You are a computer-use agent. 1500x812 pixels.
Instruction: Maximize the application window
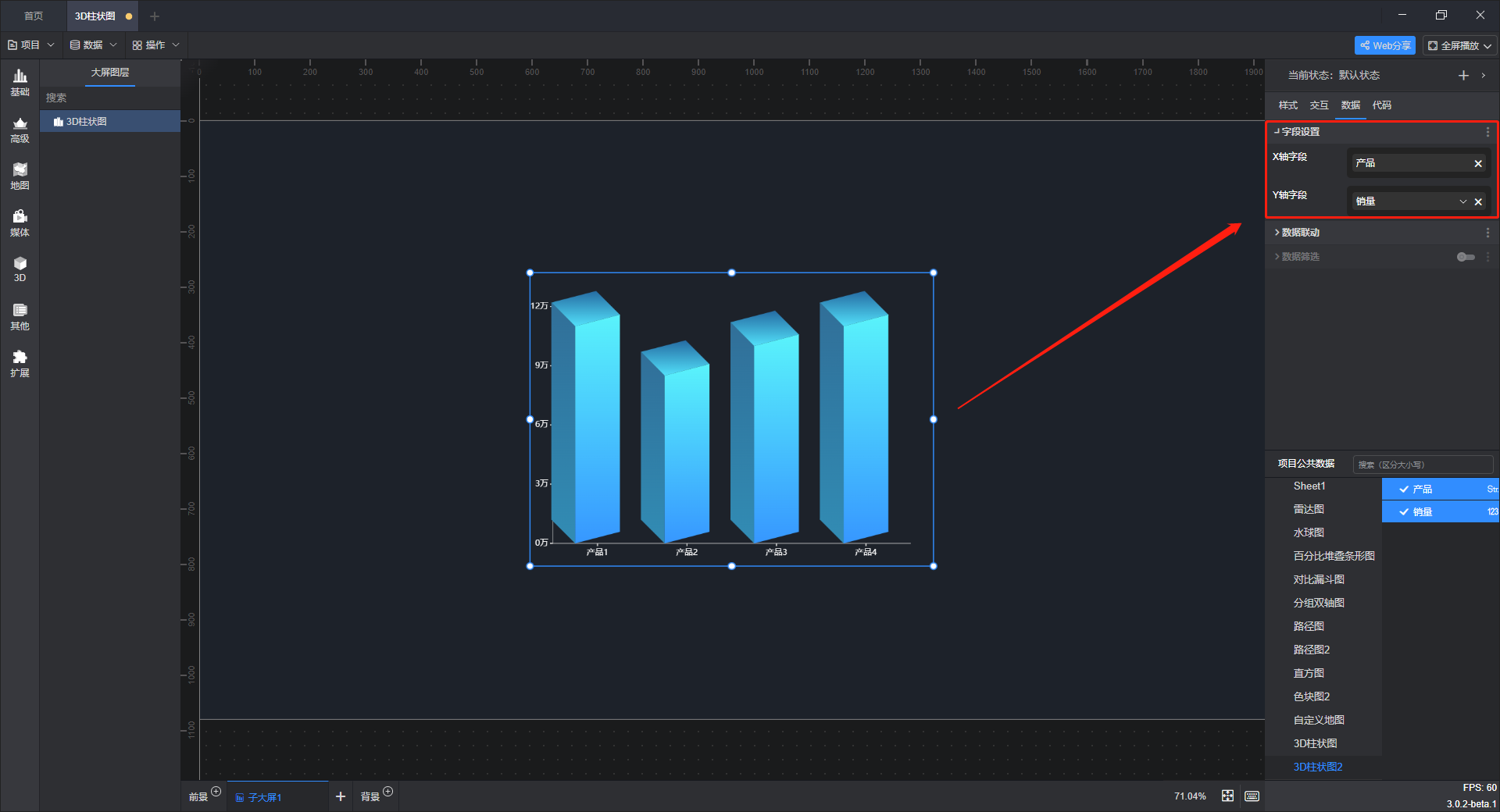(1441, 15)
